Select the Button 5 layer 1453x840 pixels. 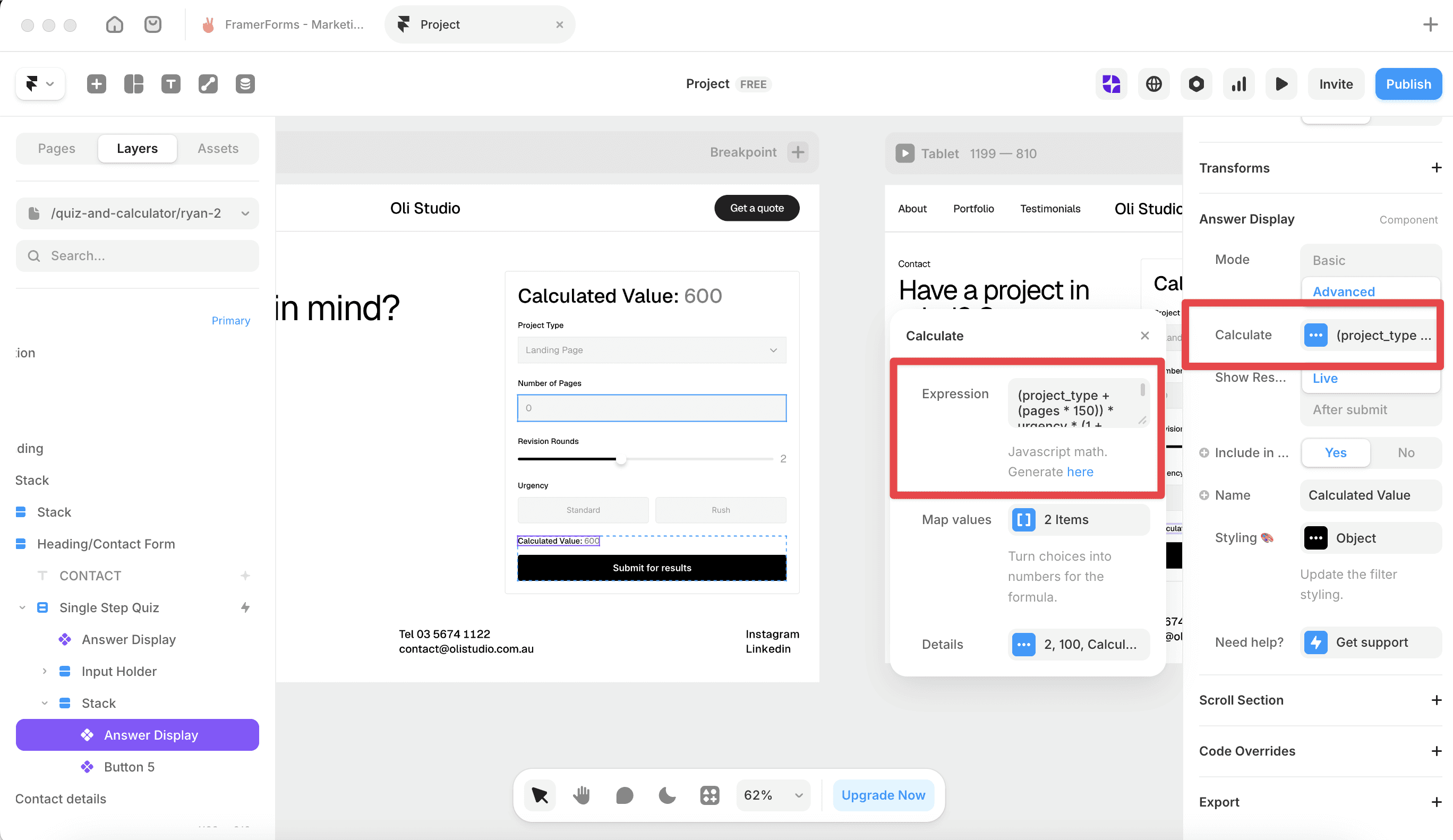tap(129, 767)
